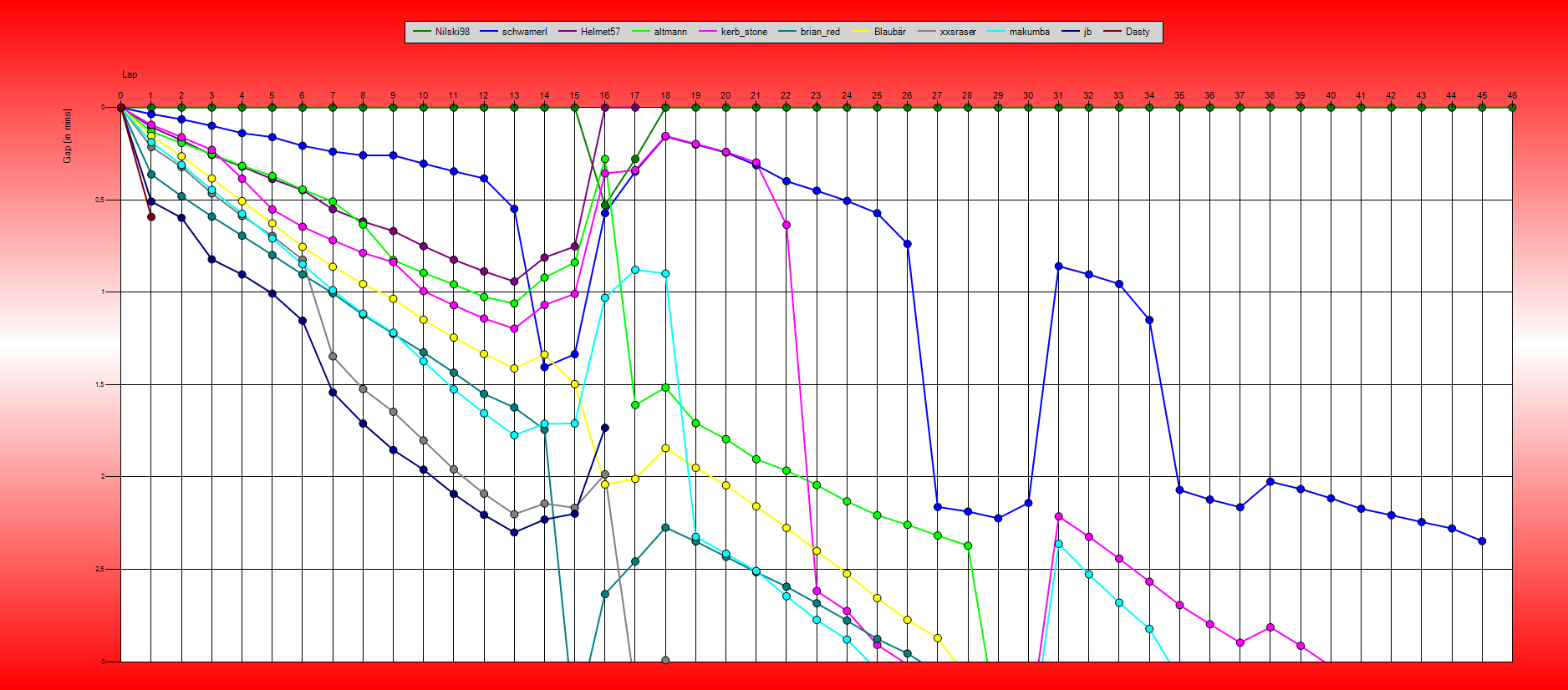Click lap 27 axis label
This screenshot has height=690, width=1568.
click(937, 95)
